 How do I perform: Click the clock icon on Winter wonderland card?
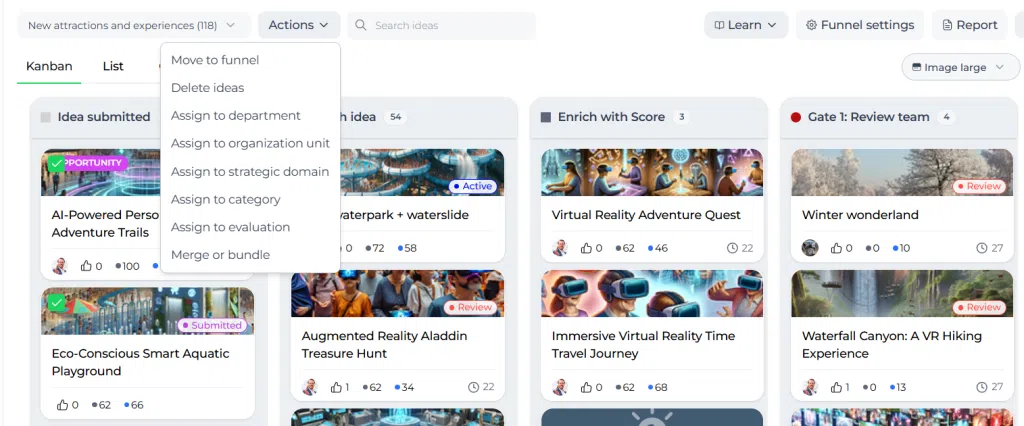pyautogui.click(x=982, y=248)
